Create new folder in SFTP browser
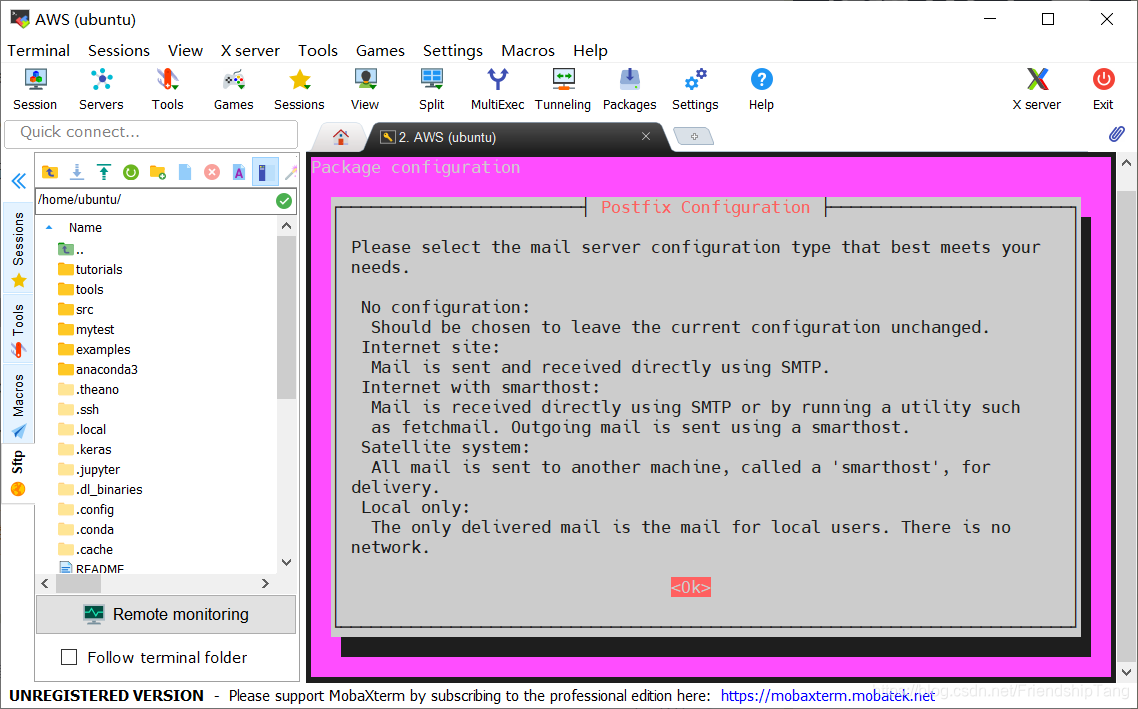Screen dimensions: 1138x709 157,172
